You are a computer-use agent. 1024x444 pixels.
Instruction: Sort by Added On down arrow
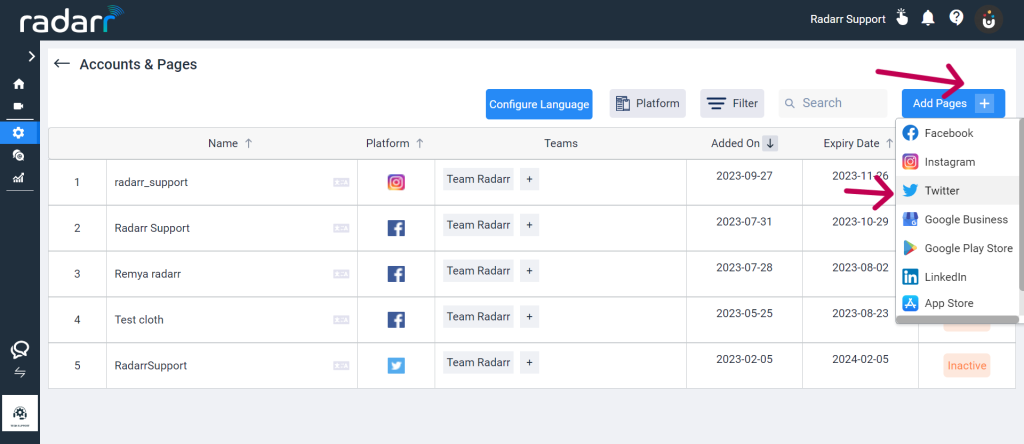pos(770,144)
